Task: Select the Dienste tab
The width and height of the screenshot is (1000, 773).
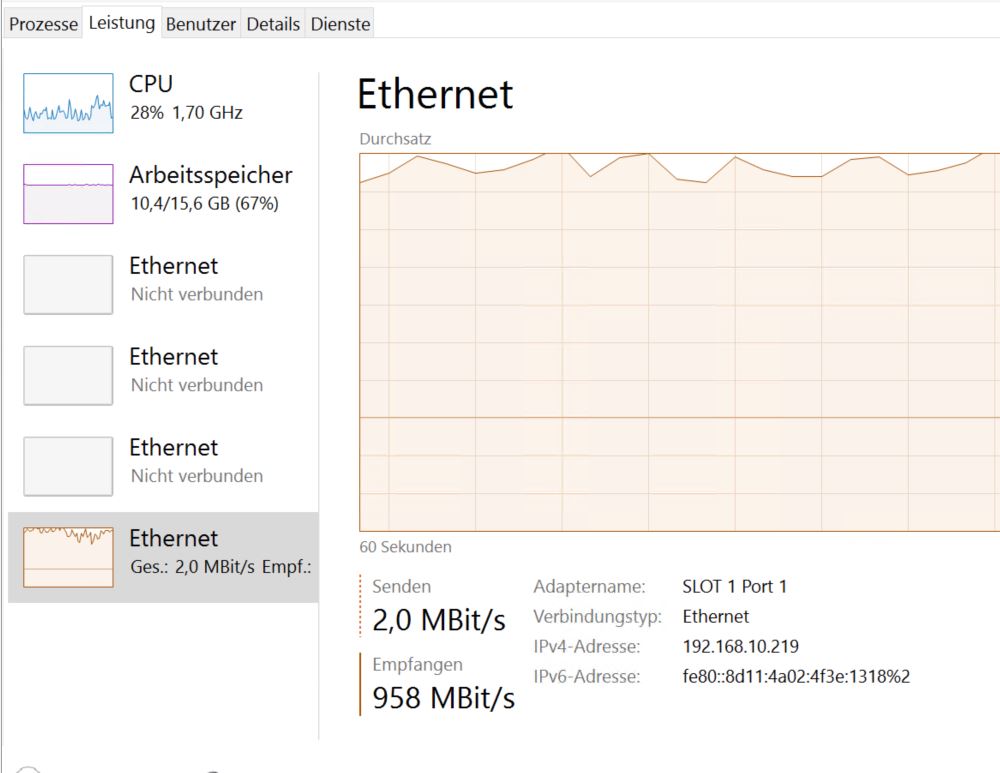Action: (x=340, y=24)
